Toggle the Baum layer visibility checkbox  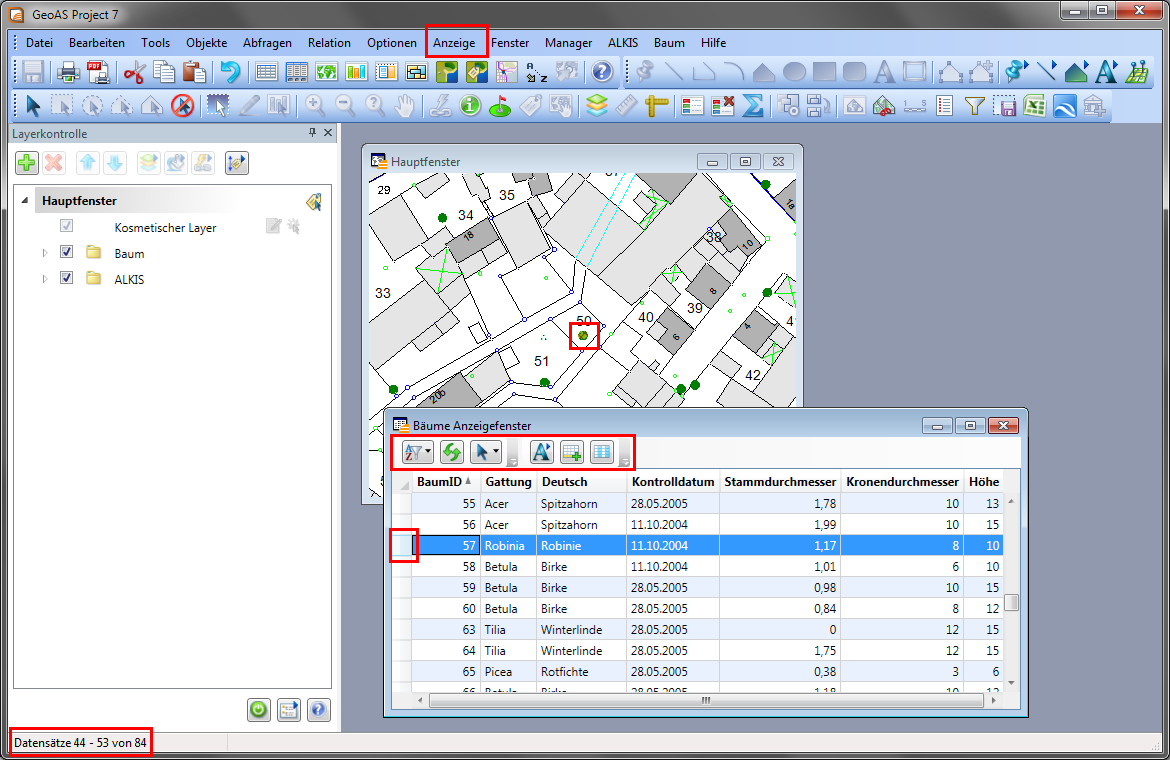[x=66, y=252]
